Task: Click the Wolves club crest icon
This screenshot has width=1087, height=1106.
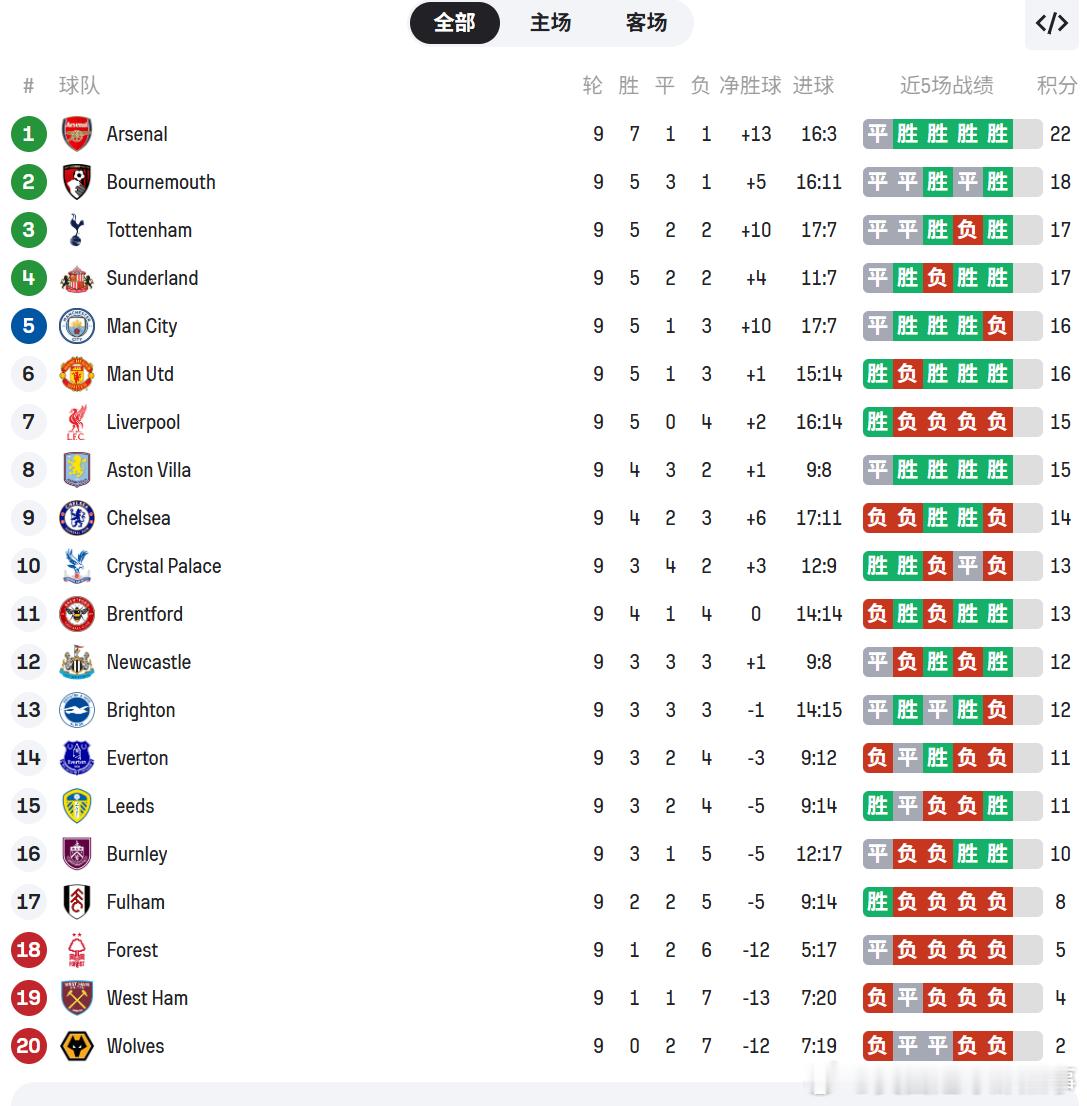Action: coord(77,1046)
